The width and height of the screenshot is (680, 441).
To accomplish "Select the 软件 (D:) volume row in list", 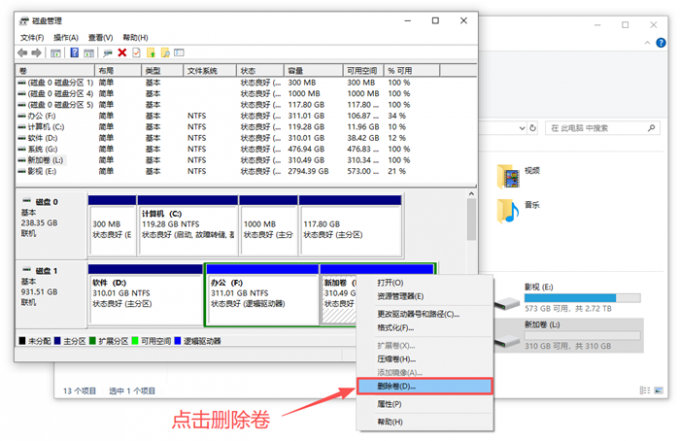I will (246, 138).
